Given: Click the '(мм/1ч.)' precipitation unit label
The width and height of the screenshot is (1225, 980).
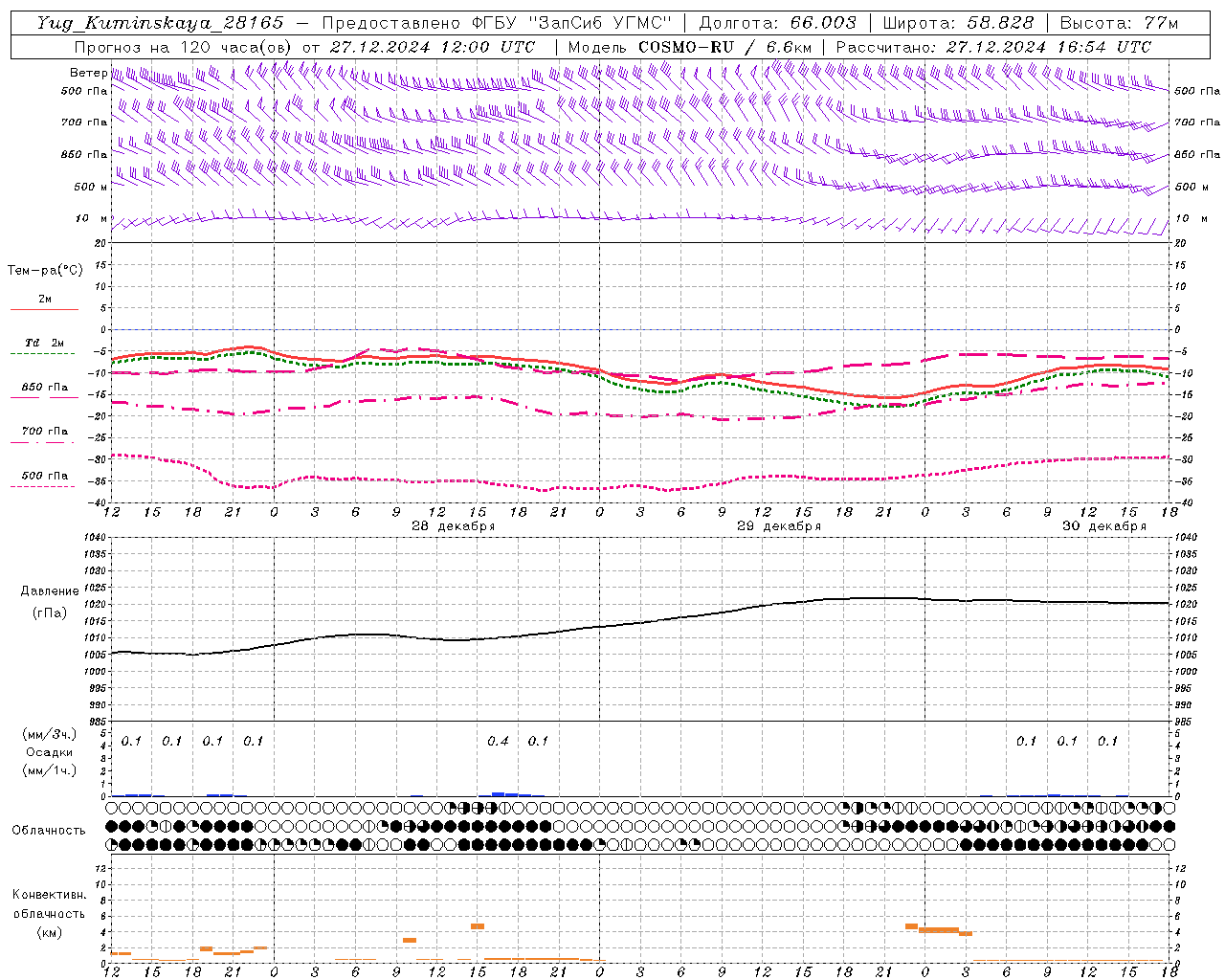Looking at the screenshot, I should pyautogui.click(x=50, y=770).
